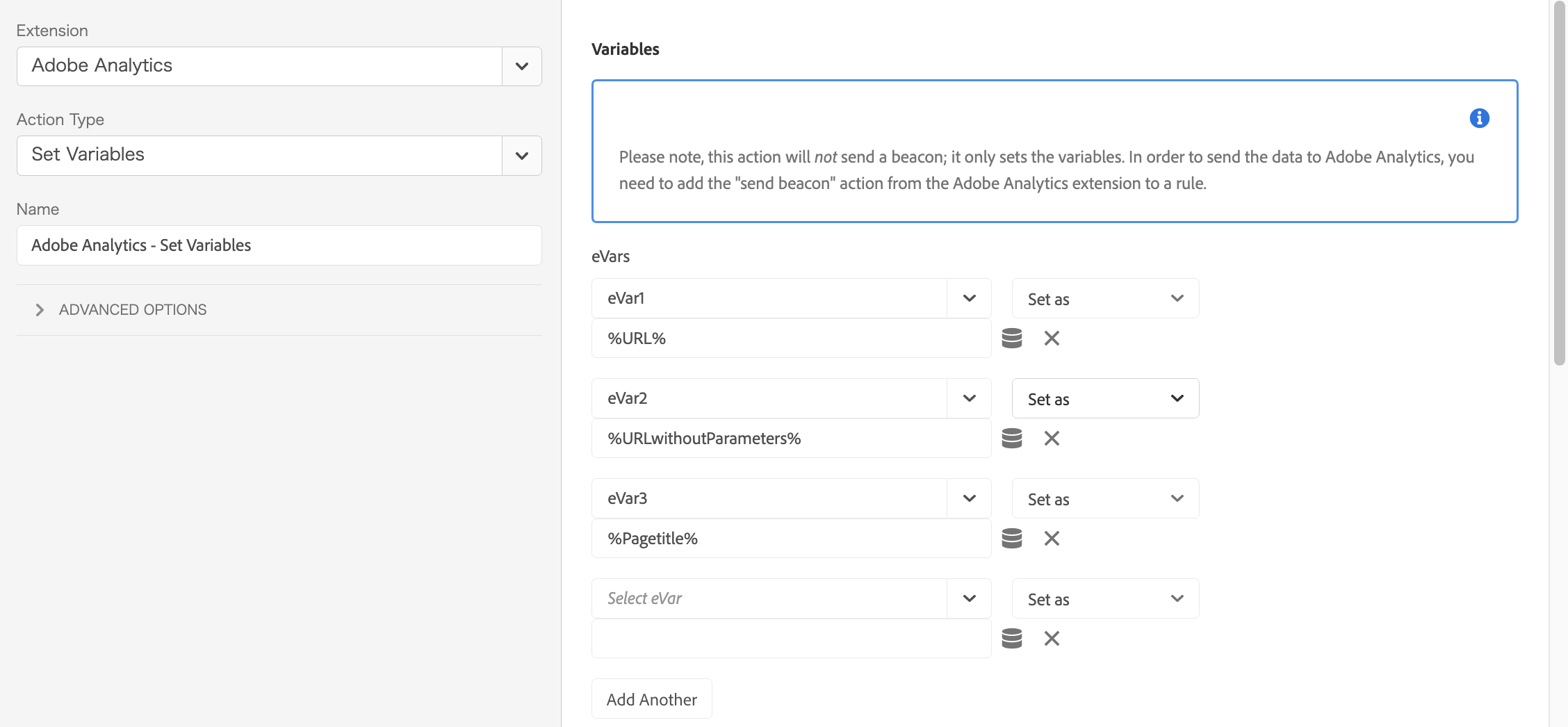The image size is (1568, 727).
Task: Open the Set as dropdown for the empty eVar
Action: coord(1105,598)
